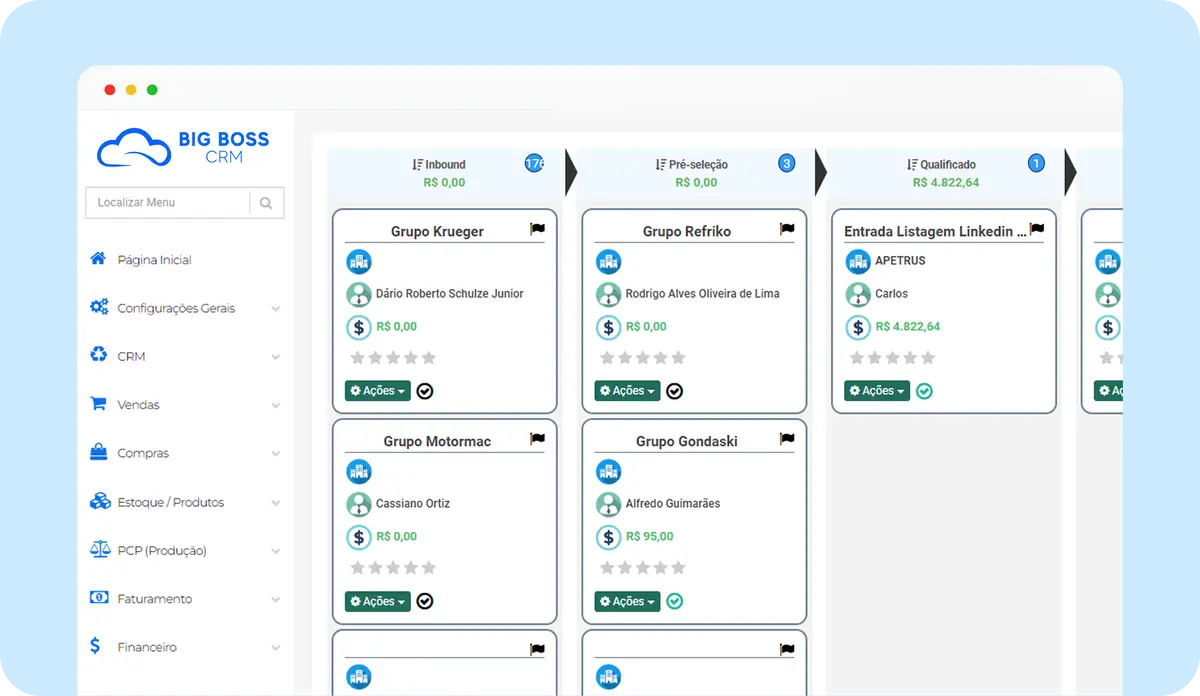Image resolution: width=1200 pixels, height=696 pixels.
Task: Click the Página Inicial home icon
Action: click(x=100, y=258)
